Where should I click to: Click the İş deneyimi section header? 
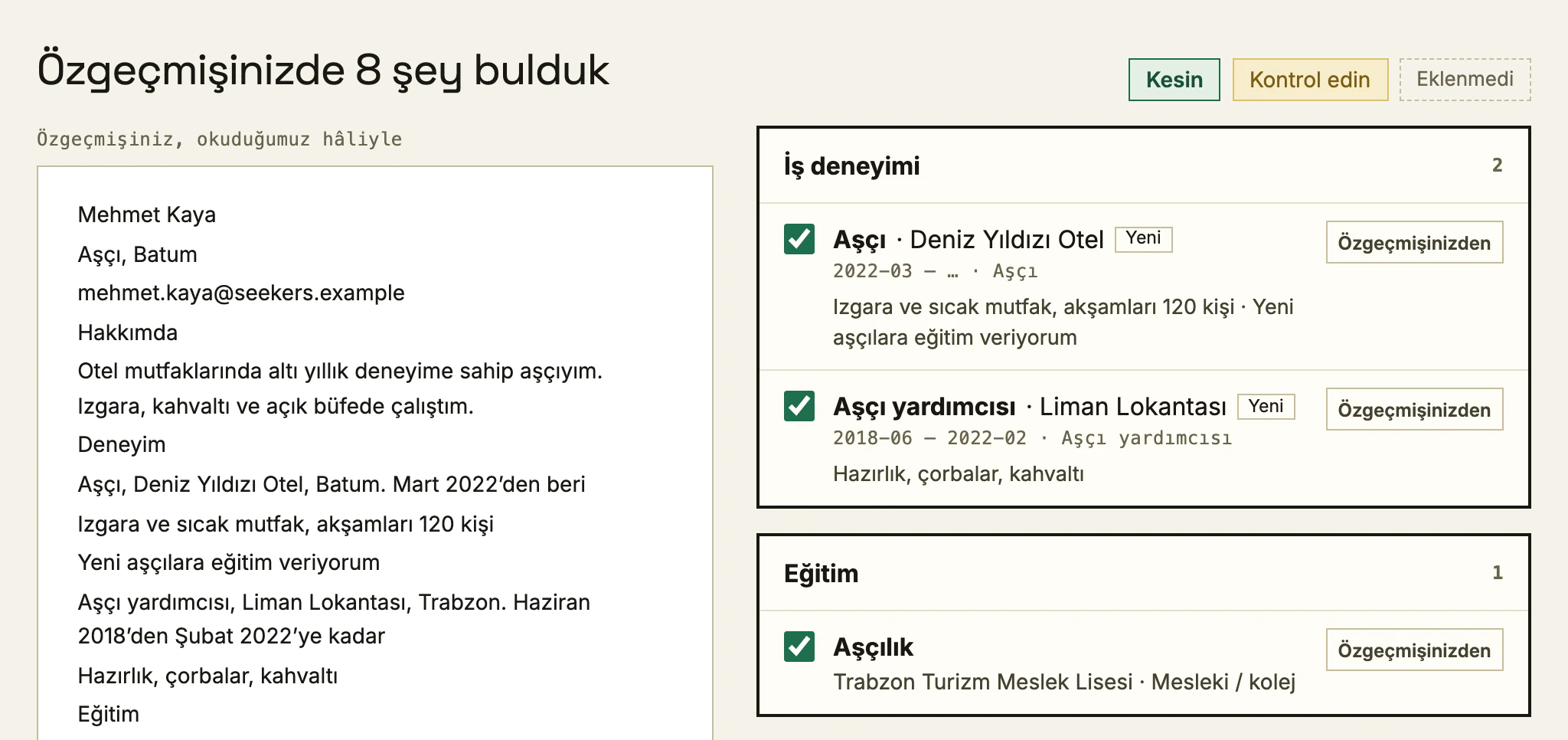(1143, 165)
